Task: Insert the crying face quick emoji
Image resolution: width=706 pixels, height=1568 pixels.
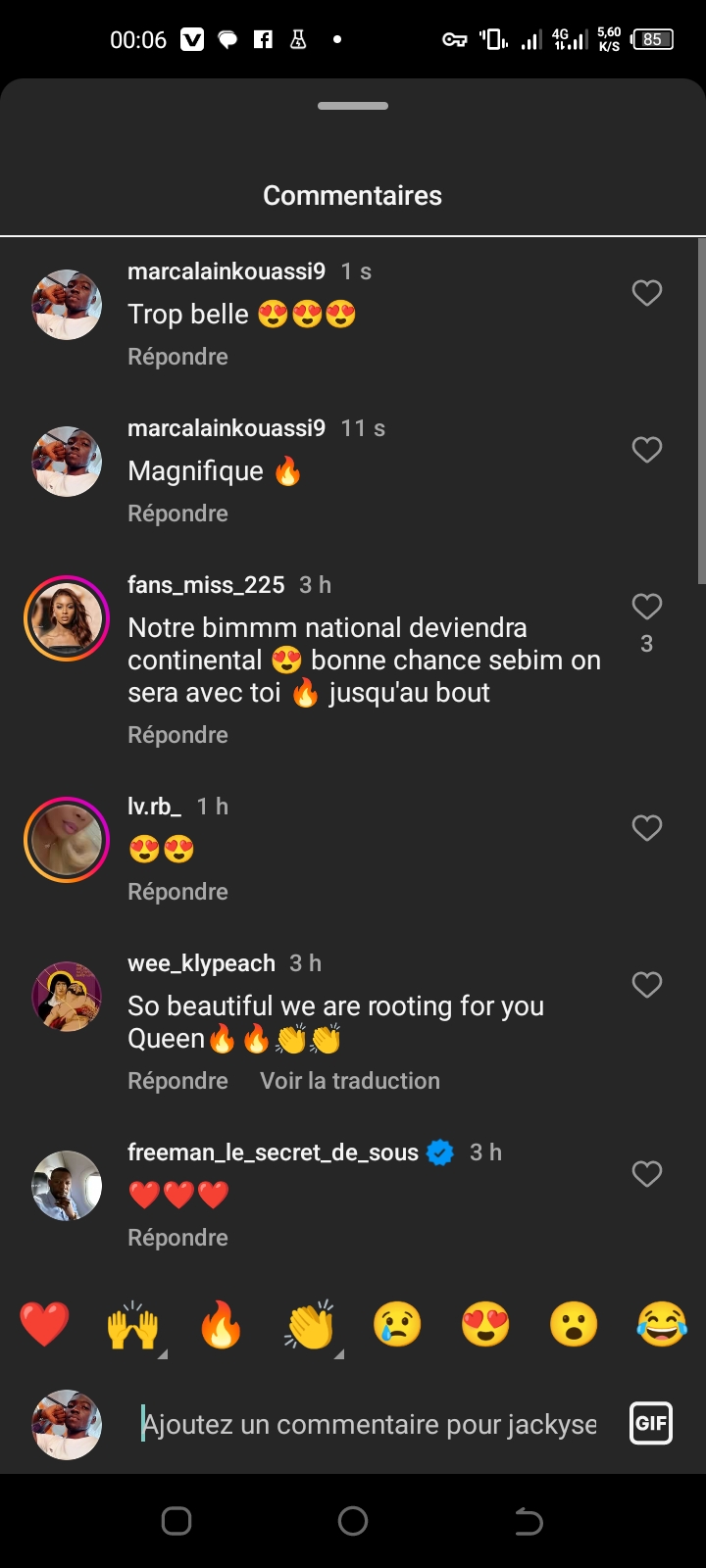Action: (x=397, y=1325)
